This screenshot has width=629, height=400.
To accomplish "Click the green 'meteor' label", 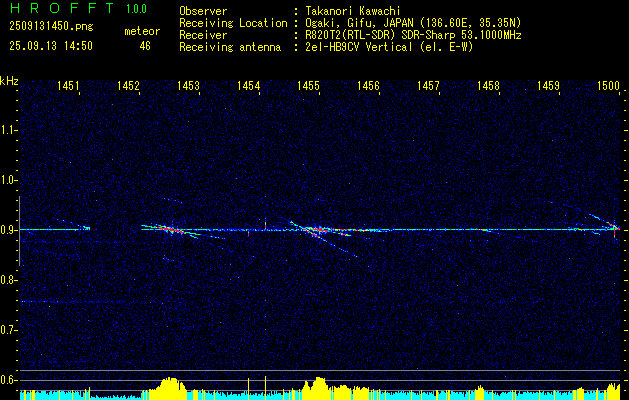I will tap(142, 31).
